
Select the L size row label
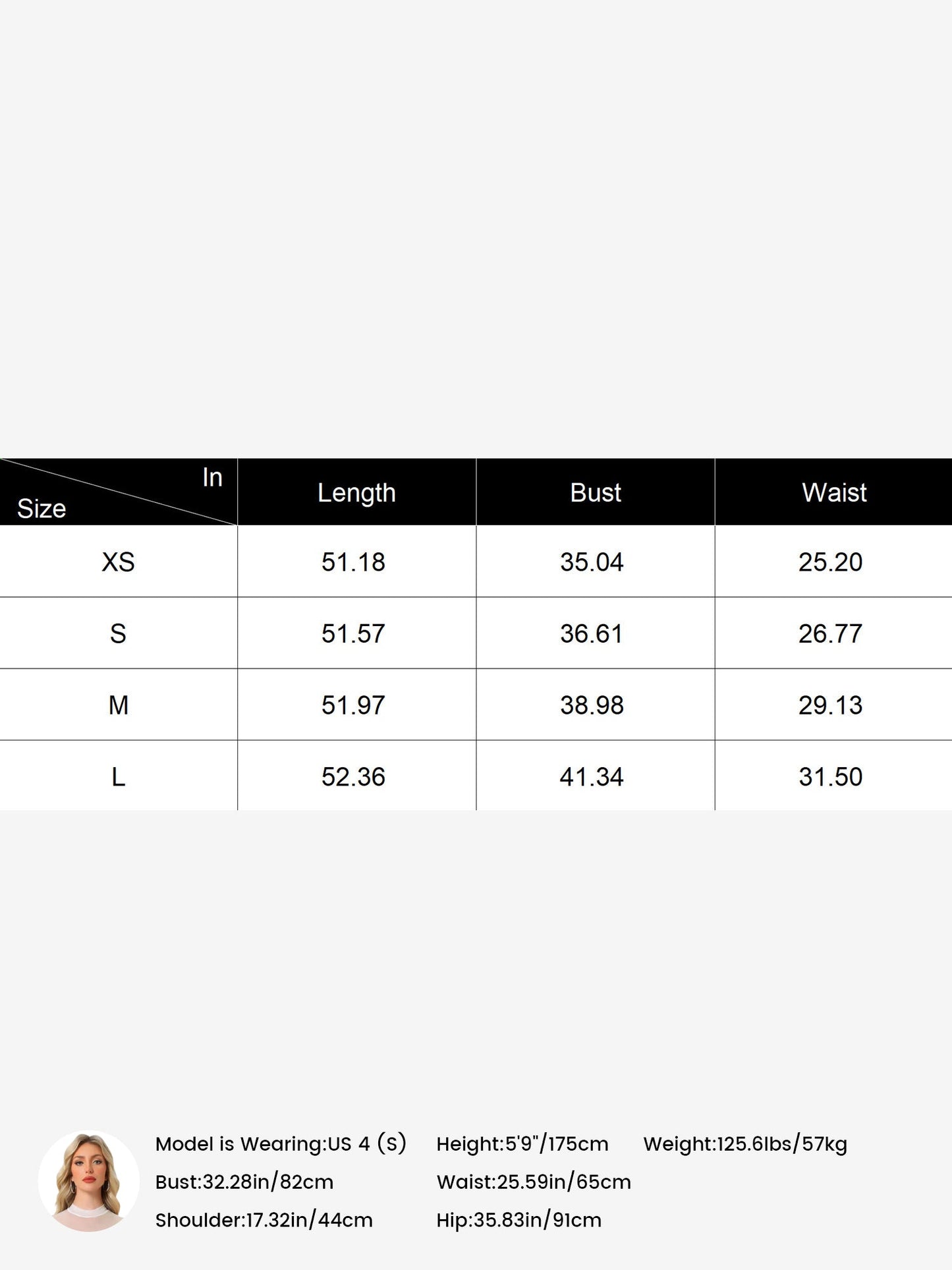119,777
